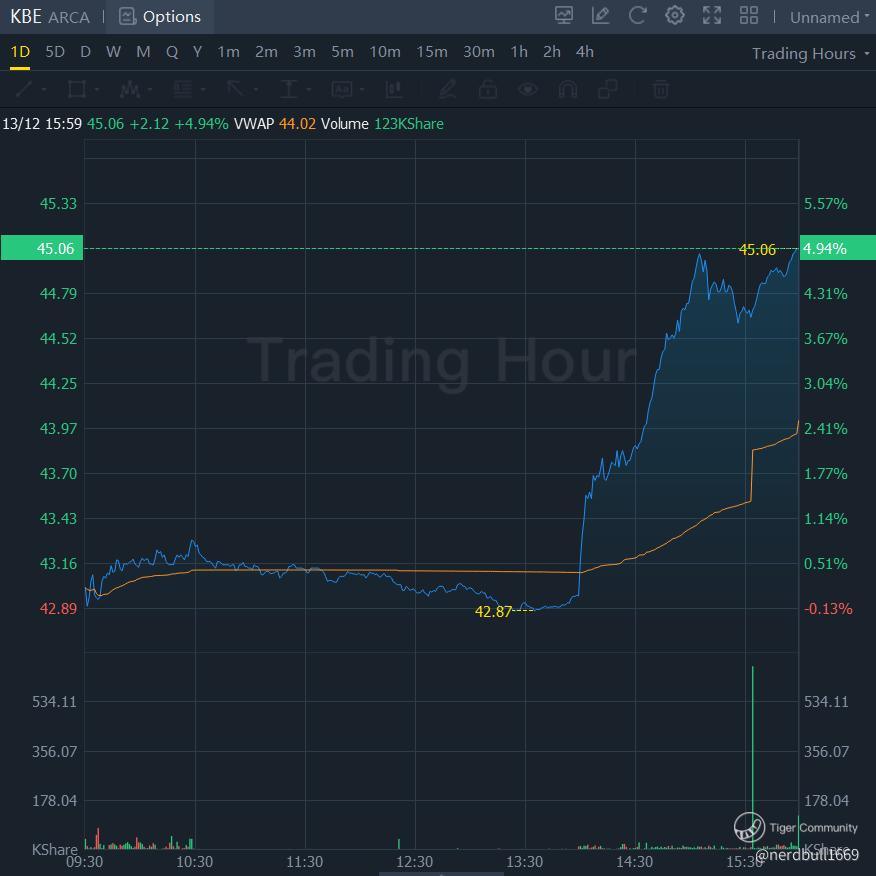Click the candlestick position tool icon
The width and height of the screenshot is (876, 876).
(394, 89)
